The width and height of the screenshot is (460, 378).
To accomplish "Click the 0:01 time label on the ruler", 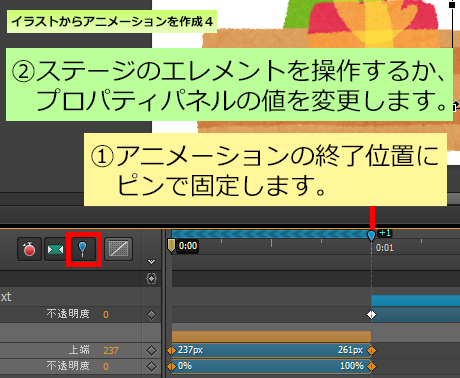I will (x=385, y=248).
